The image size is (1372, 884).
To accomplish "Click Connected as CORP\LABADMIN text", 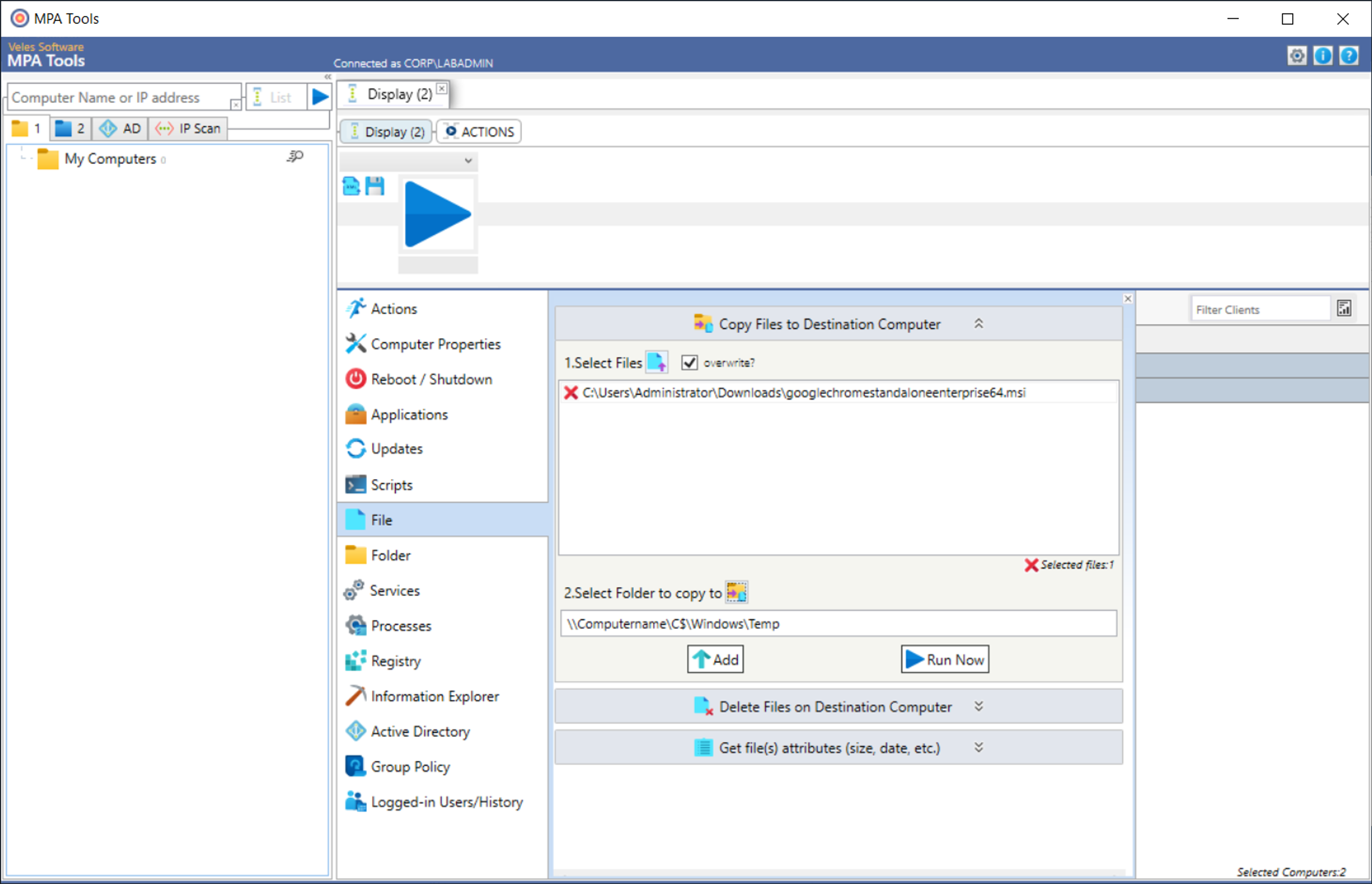I will pos(413,63).
